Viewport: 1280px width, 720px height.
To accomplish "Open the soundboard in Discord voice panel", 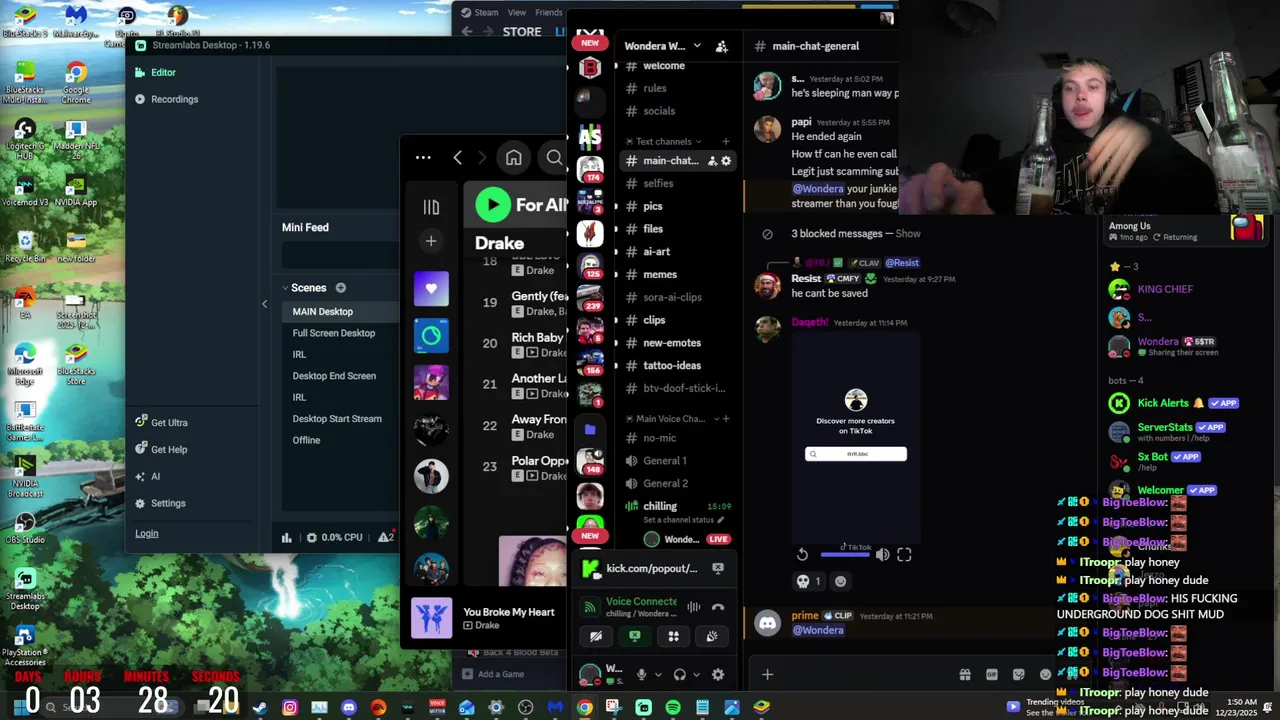I will (x=712, y=636).
